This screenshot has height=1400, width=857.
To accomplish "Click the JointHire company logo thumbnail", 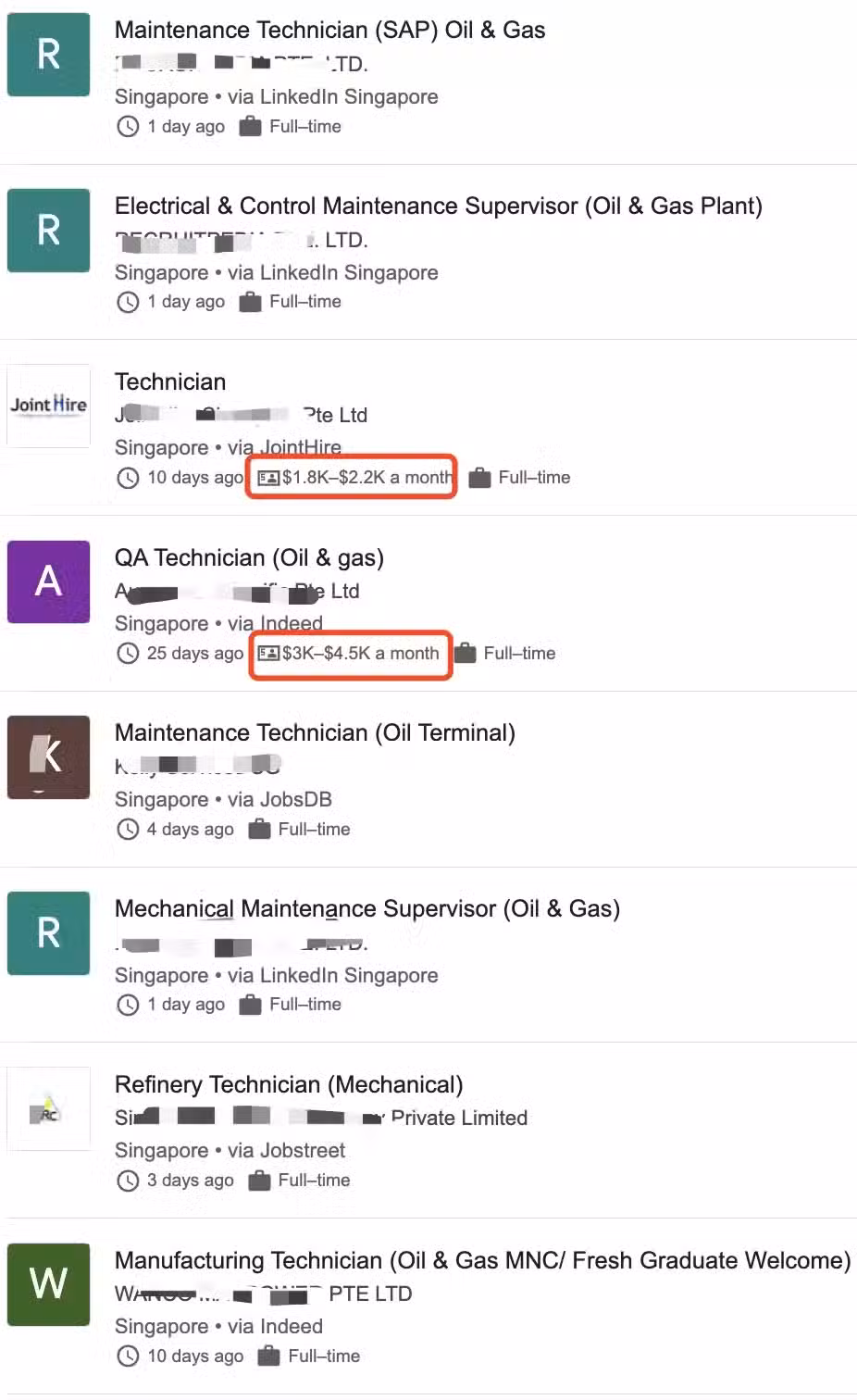I will (49, 406).
